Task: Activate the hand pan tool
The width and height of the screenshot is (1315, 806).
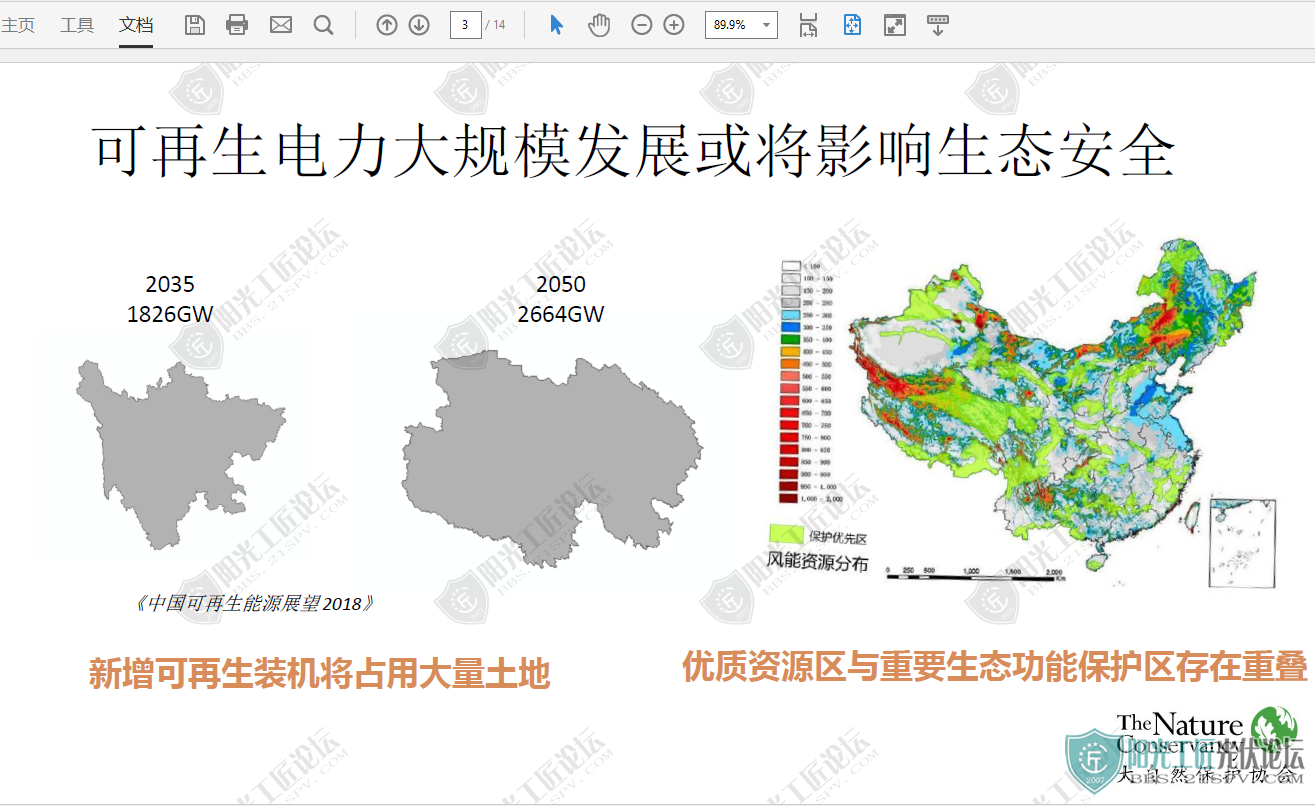Action: click(599, 25)
